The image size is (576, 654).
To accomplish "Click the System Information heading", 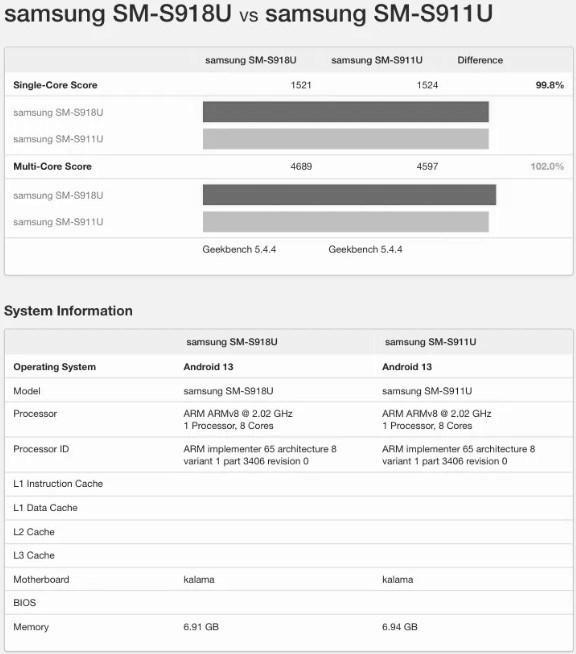I will (68, 311).
